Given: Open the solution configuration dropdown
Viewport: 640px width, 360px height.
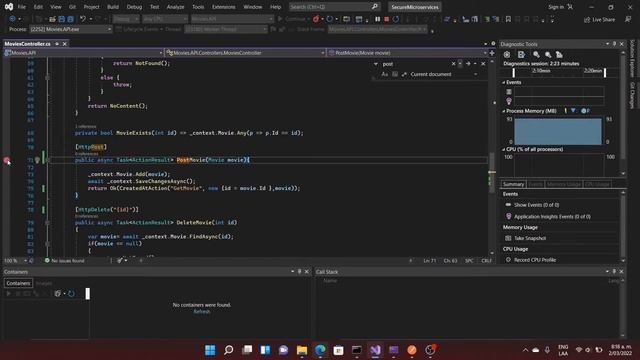Looking at the screenshot, I should click(126, 19).
